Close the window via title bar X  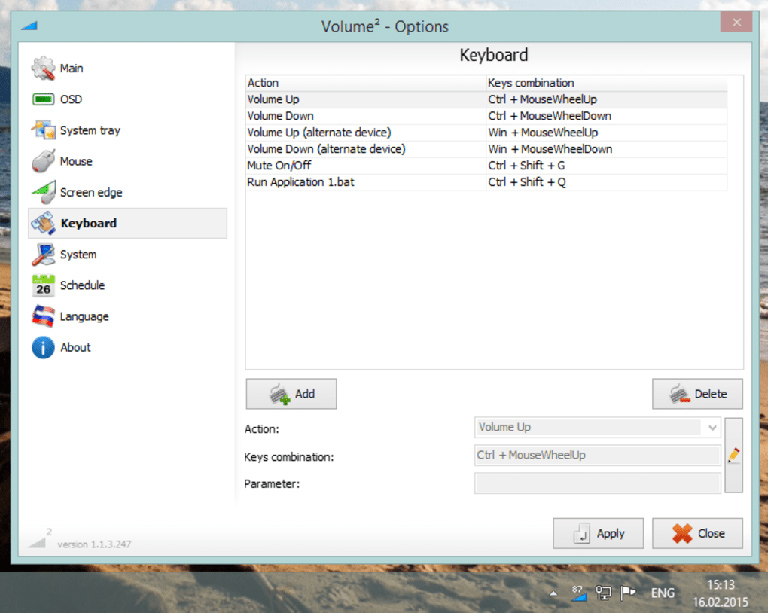click(736, 23)
